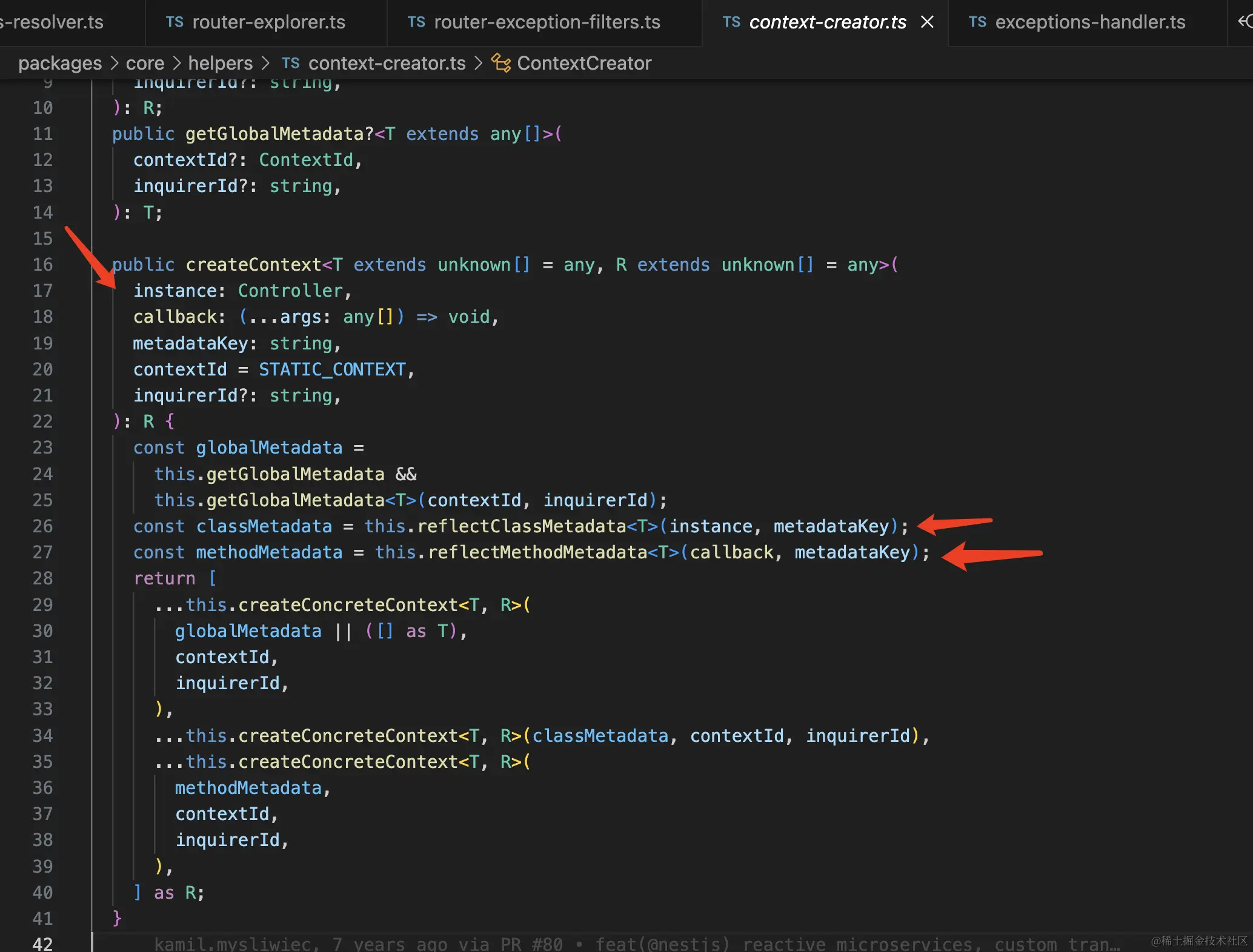
Task: Click the classMetadata variable declaration
Action: tap(264, 526)
